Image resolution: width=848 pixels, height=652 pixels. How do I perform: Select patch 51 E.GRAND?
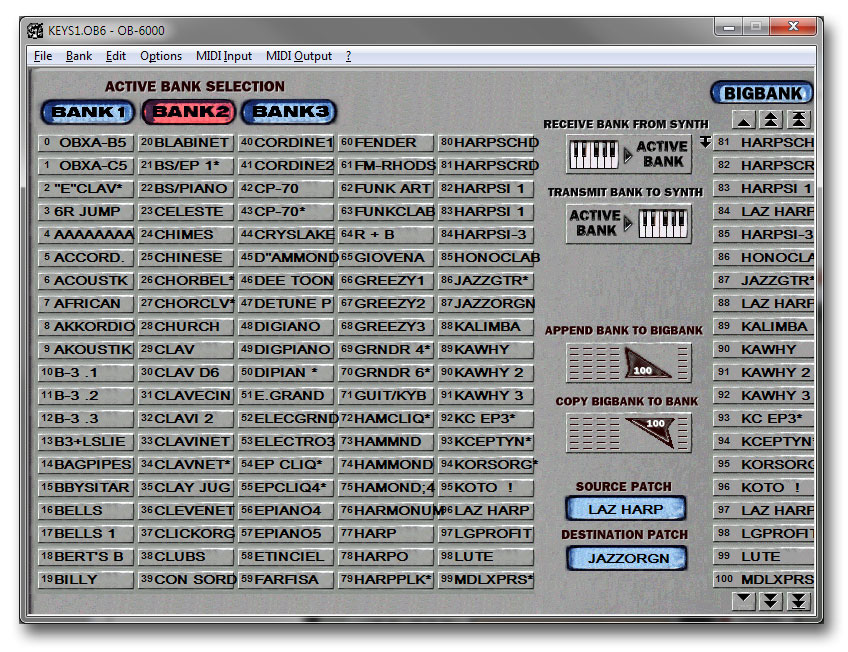(x=286, y=396)
